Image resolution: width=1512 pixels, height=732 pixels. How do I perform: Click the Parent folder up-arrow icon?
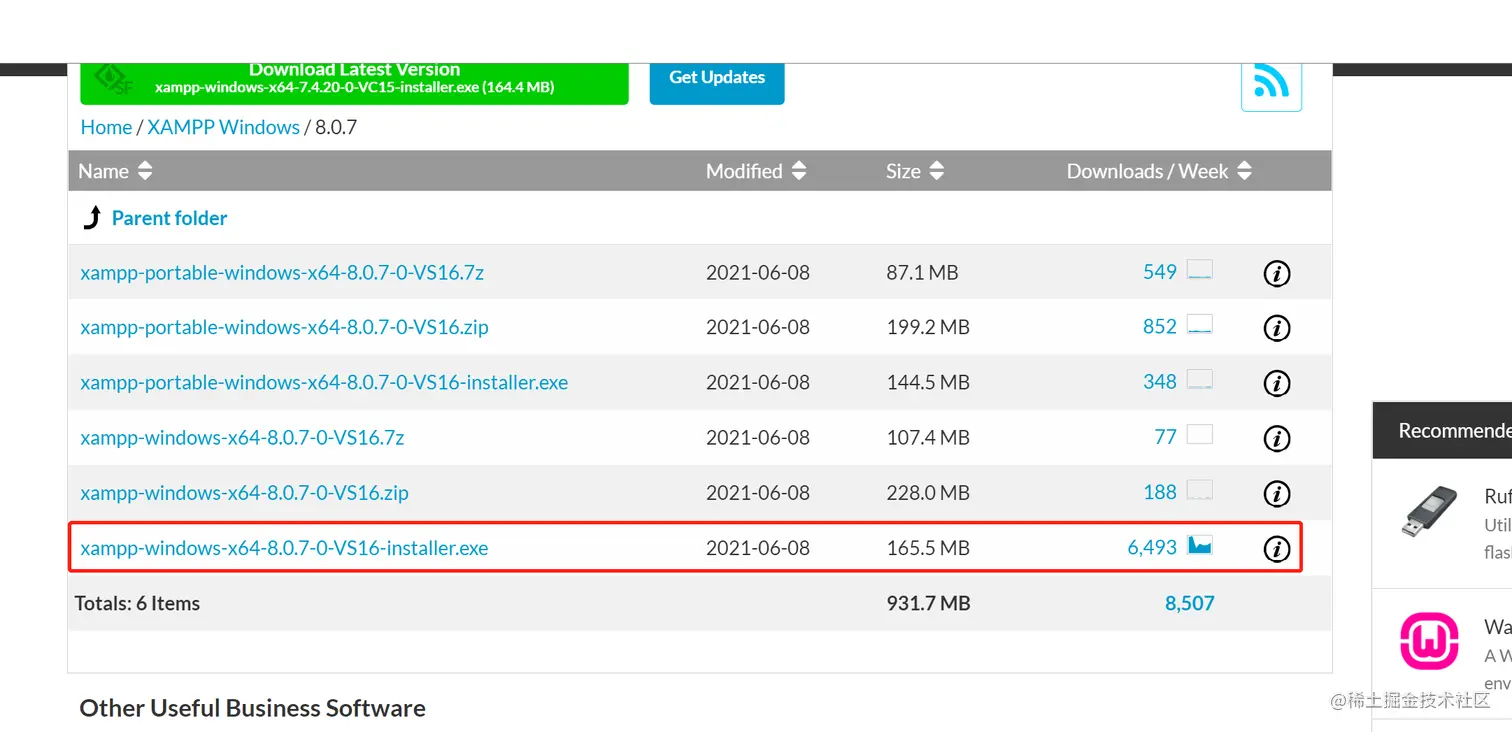click(92, 218)
